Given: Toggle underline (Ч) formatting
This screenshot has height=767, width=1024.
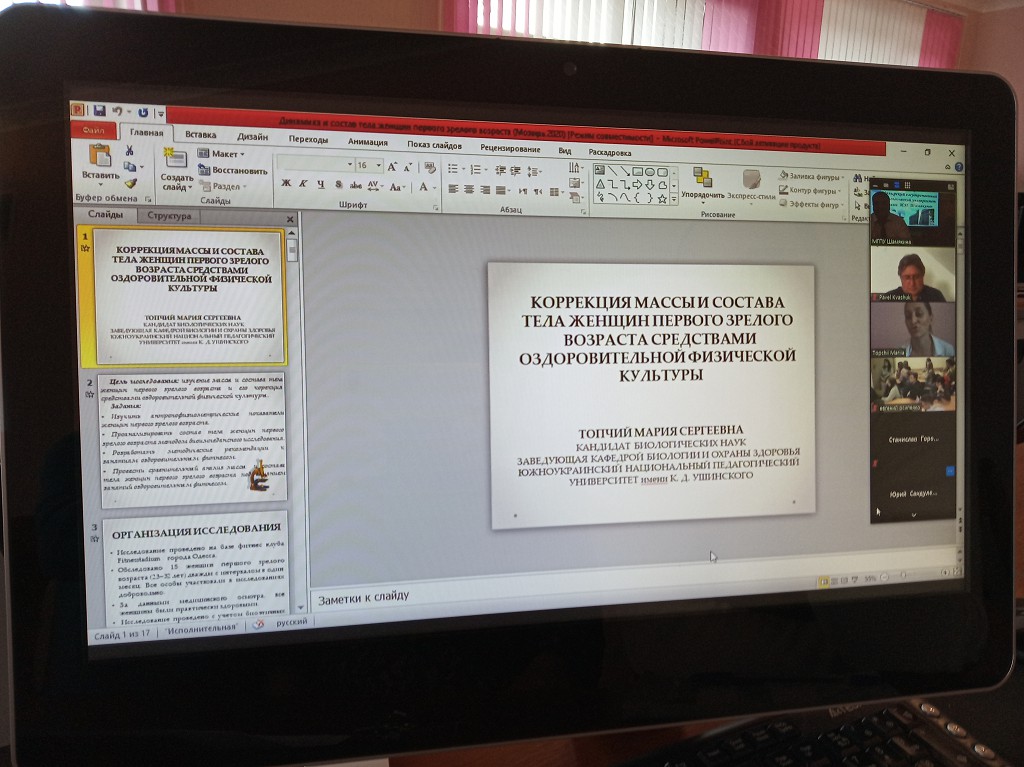Looking at the screenshot, I should click(x=321, y=184).
